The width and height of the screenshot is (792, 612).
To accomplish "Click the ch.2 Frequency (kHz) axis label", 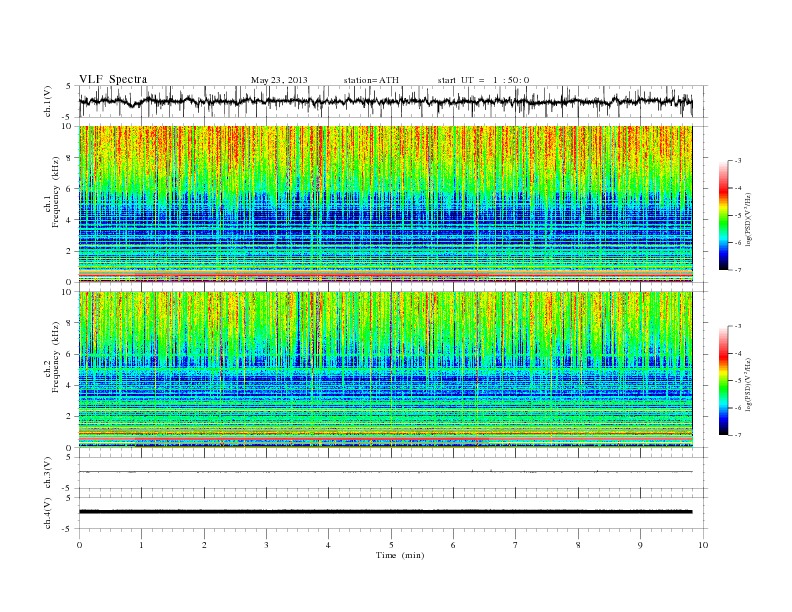I will click(51, 358).
